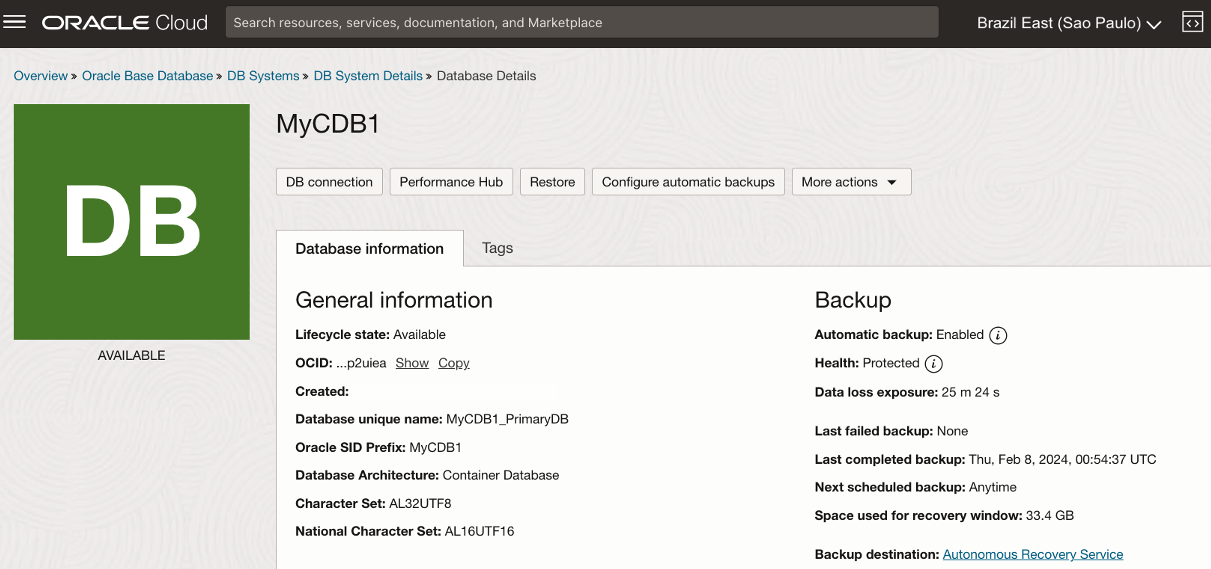Open Performance Hub
The height and width of the screenshot is (569, 1211).
[451, 182]
